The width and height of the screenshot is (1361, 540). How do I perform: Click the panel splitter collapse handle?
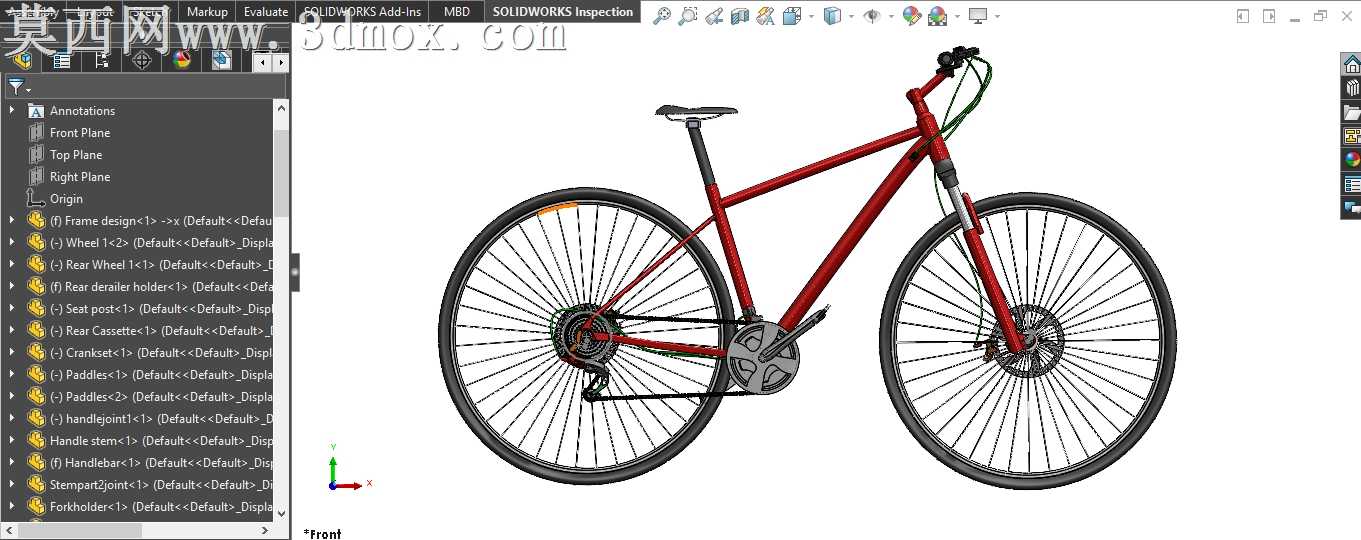[295, 272]
